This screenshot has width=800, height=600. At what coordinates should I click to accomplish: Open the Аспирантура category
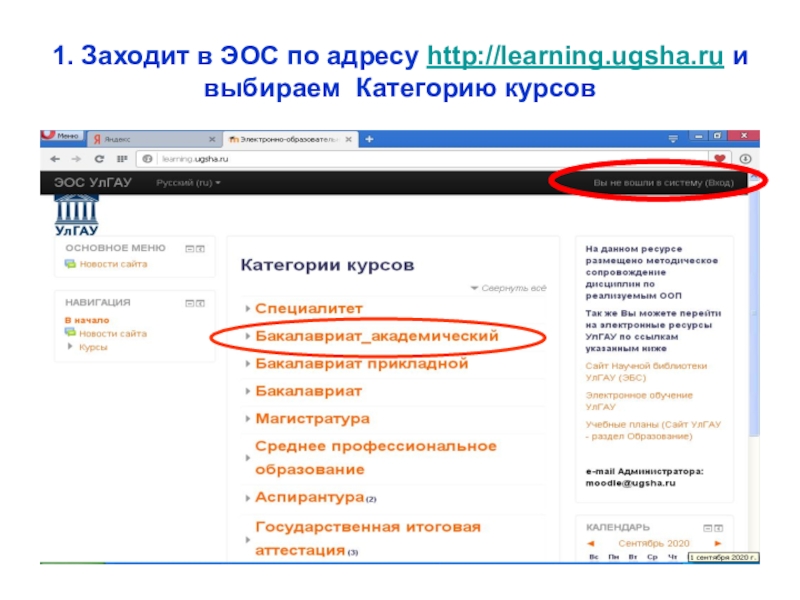click(x=310, y=497)
